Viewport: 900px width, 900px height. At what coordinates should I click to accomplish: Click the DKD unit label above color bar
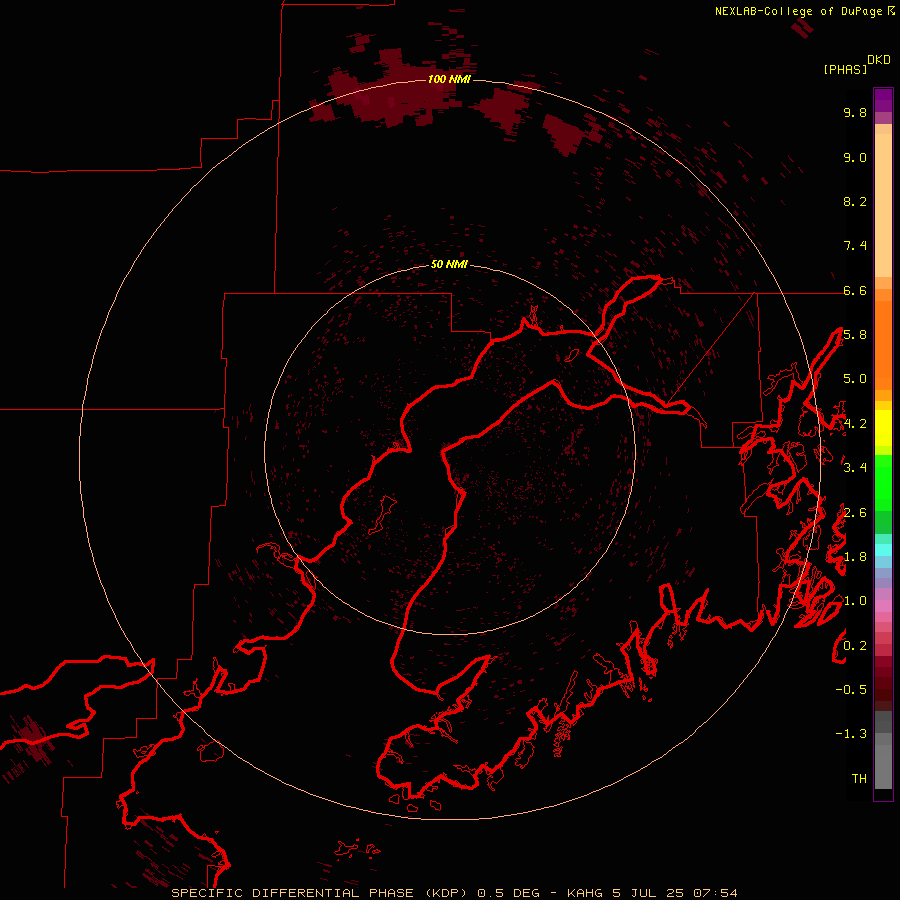(879, 60)
